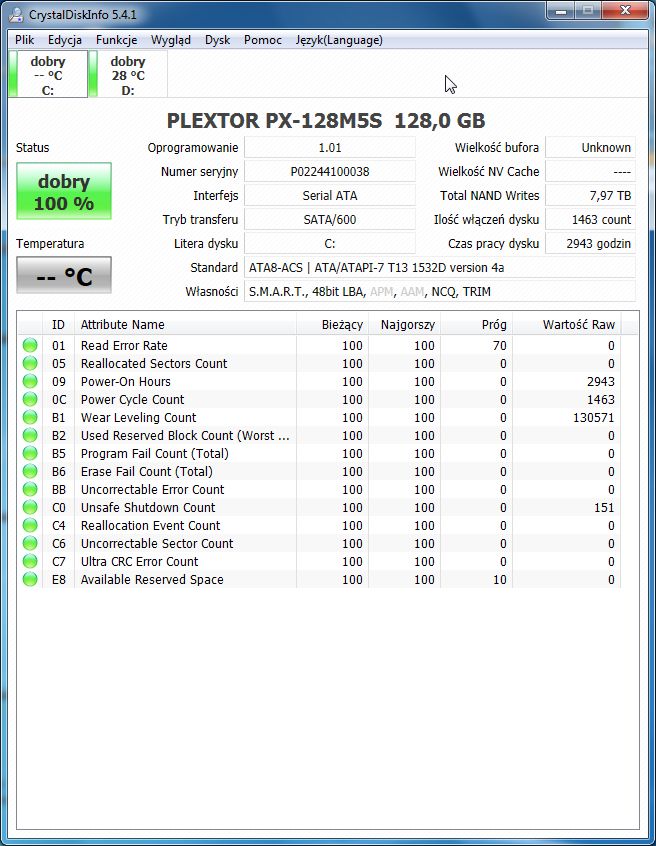Click the serial number field P02244100038
Image resolution: width=656 pixels, height=846 pixels.
330,172
